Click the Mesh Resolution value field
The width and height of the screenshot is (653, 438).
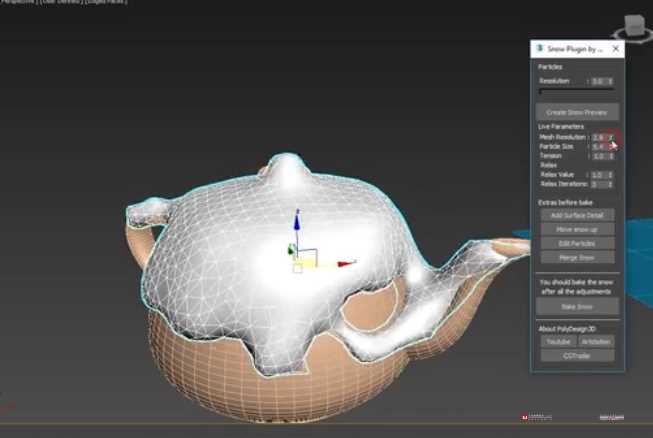pos(598,137)
